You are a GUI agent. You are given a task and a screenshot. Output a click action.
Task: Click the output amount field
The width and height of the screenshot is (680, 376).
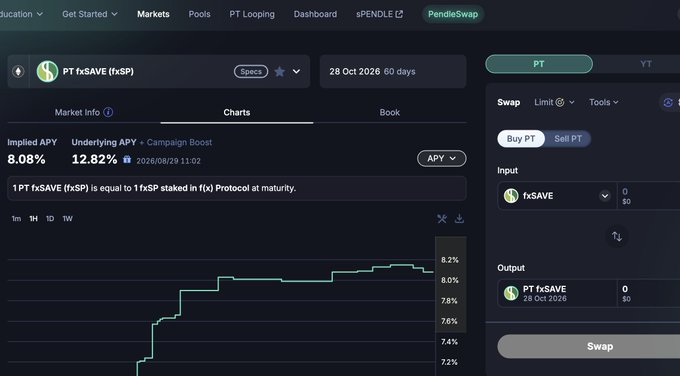(x=648, y=294)
